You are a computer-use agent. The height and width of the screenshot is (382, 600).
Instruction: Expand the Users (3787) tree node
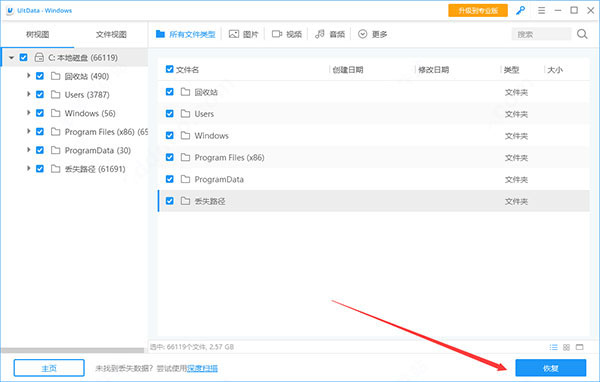point(28,94)
